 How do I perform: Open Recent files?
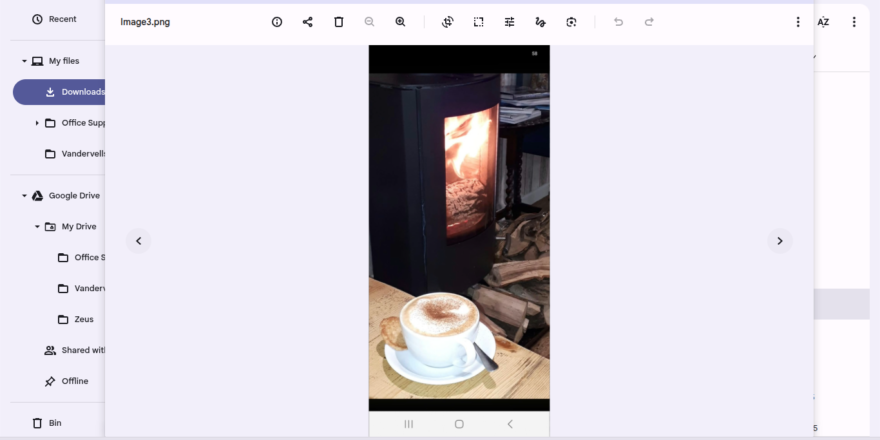pyautogui.click(x=54, y=19)
